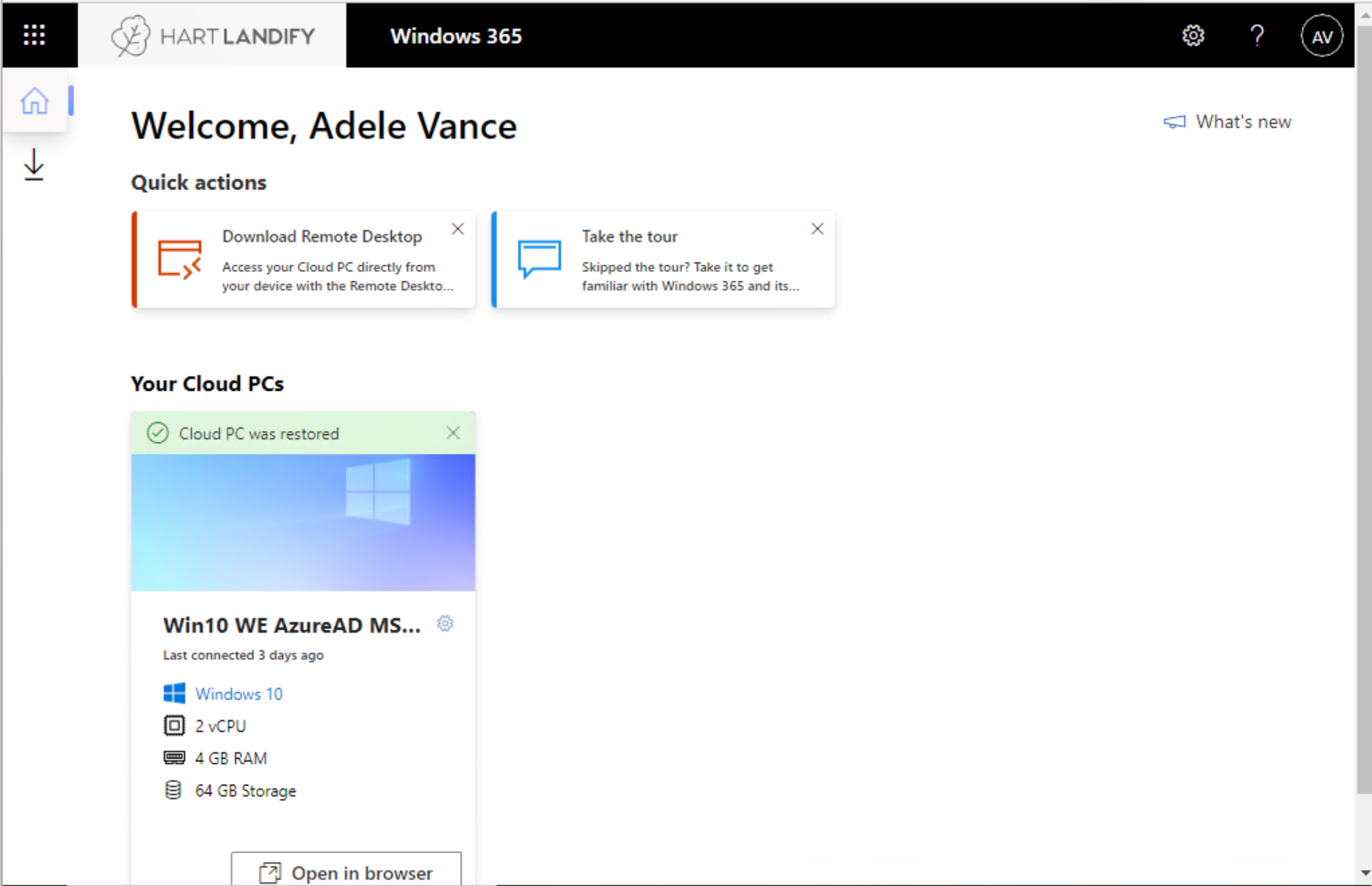This screenshot has height=886, width=1372.
Task: Click the 'Last connected 3 days ago' text
Action: 243,655
